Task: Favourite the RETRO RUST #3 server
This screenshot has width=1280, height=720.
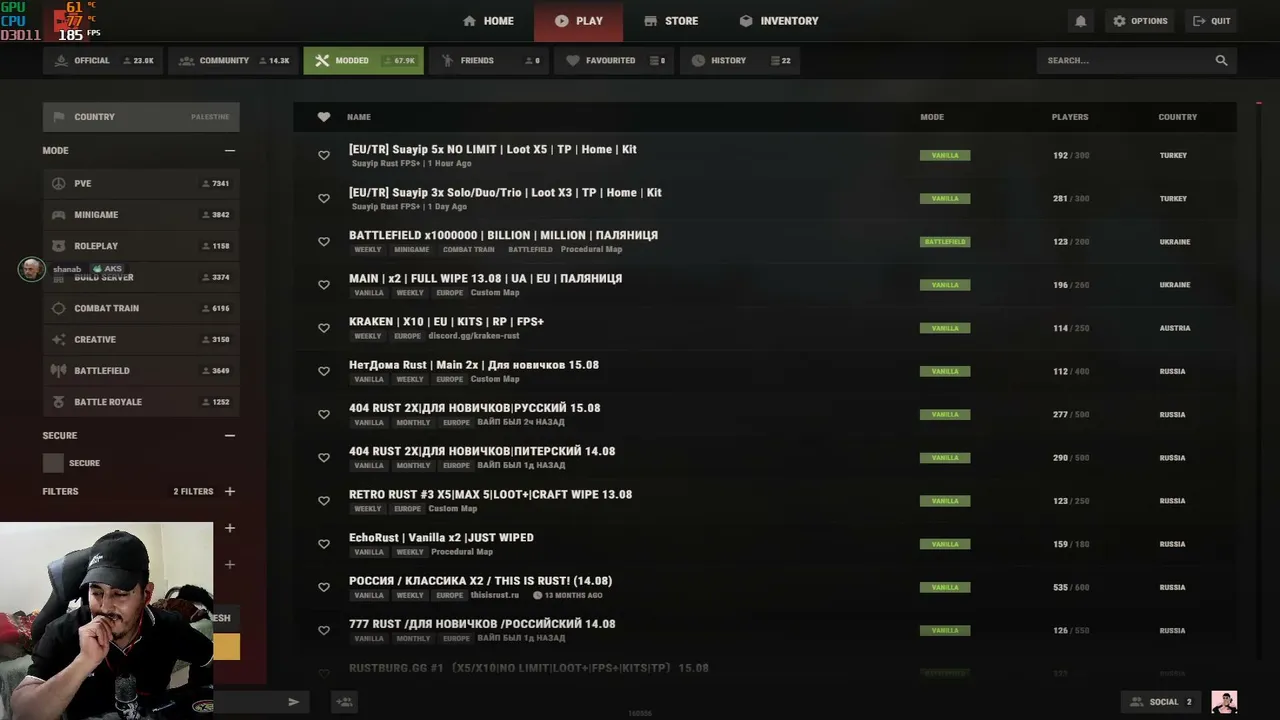Action: pyautogui.click(x=324, y=501)
